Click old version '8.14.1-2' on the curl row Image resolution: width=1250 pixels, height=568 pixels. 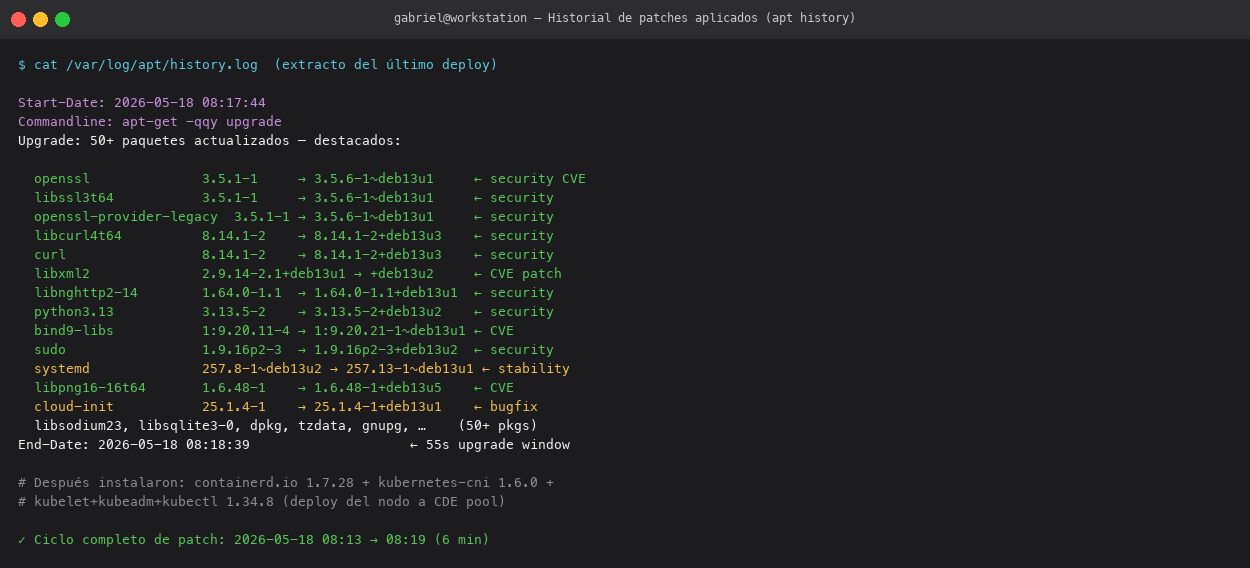point(234,255)
